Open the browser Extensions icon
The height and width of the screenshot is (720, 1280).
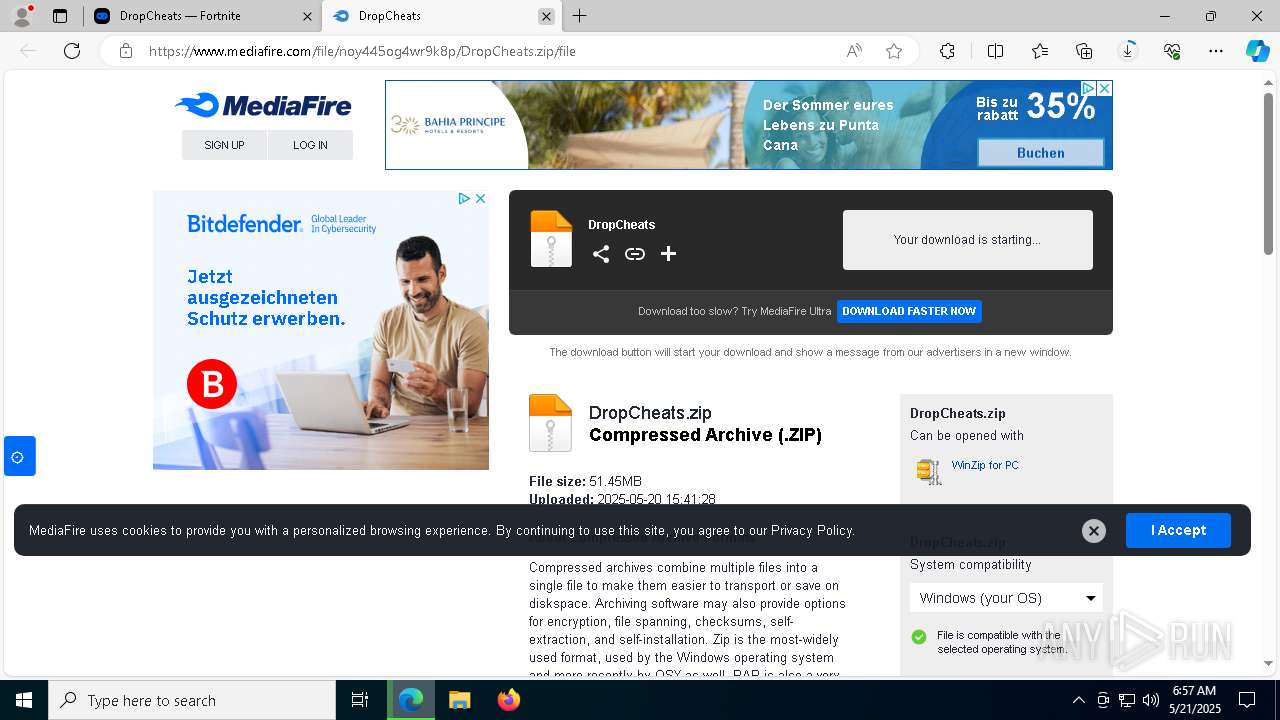[947, 51]
